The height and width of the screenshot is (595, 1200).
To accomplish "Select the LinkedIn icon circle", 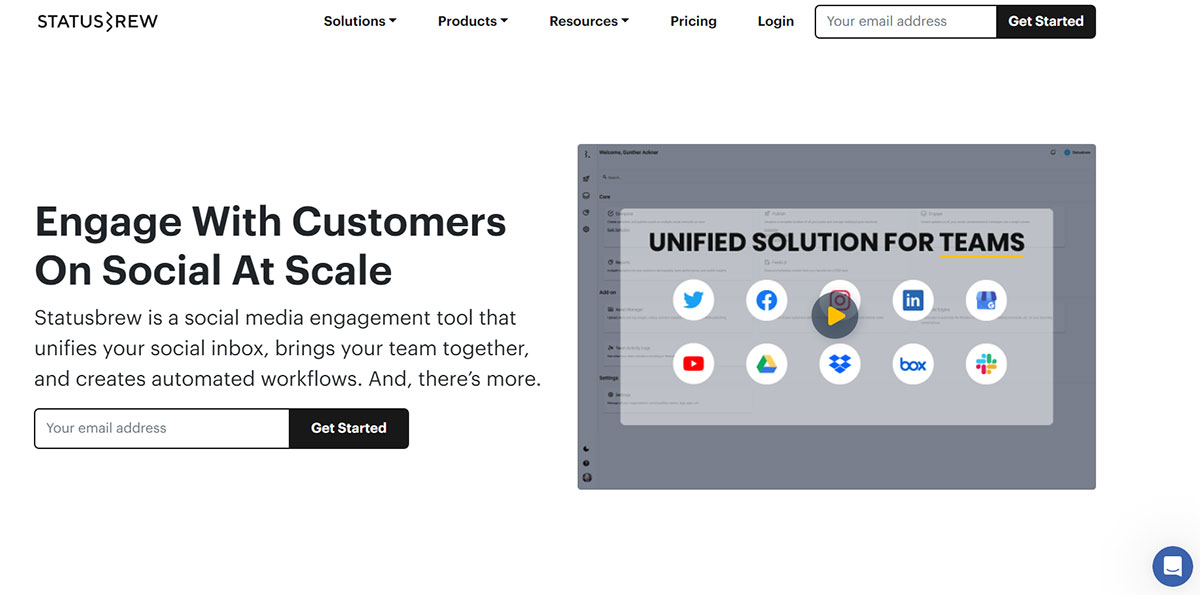I will coord(913,300).
